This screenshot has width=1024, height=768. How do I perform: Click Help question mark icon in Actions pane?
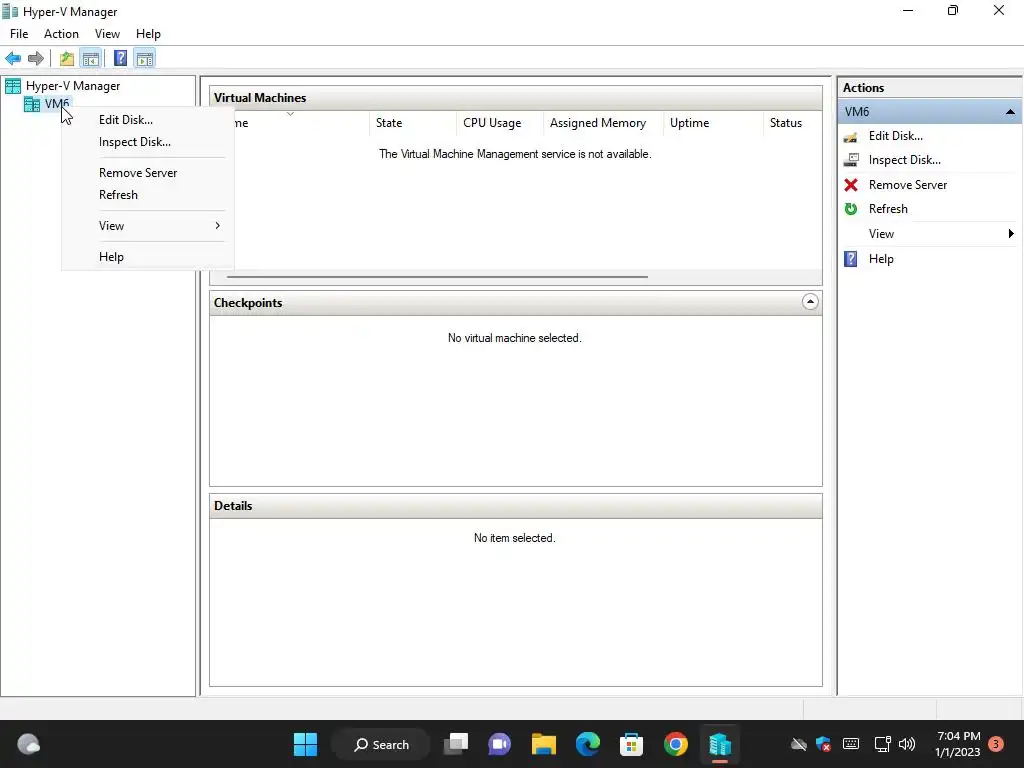[851, 259]
